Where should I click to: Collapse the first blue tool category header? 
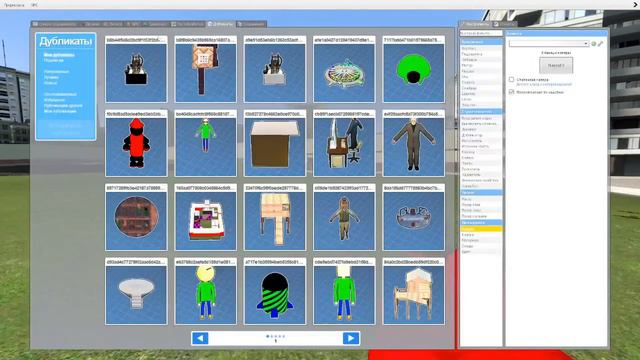pos(481,42)
